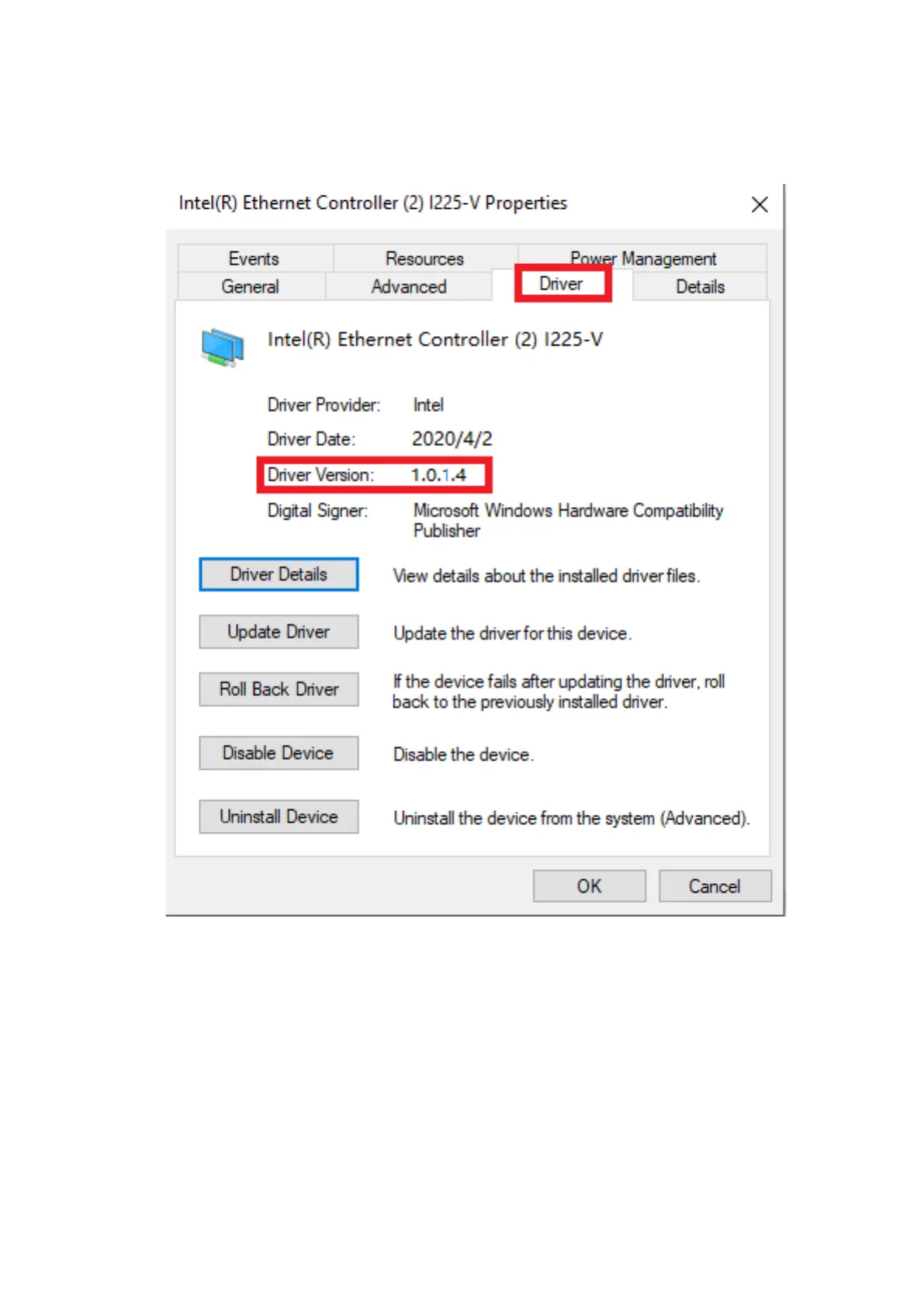Click the Driver Date value 2020/4/2
Image resolution: width=924 pixels, height=1307 pixels.
click(x=452, y=439)
